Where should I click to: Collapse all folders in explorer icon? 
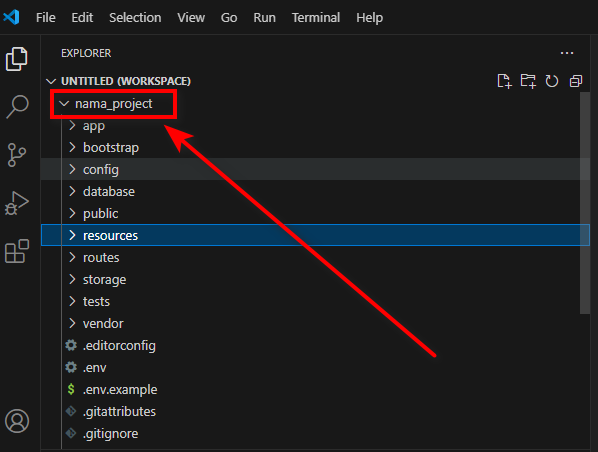[575, 81]
